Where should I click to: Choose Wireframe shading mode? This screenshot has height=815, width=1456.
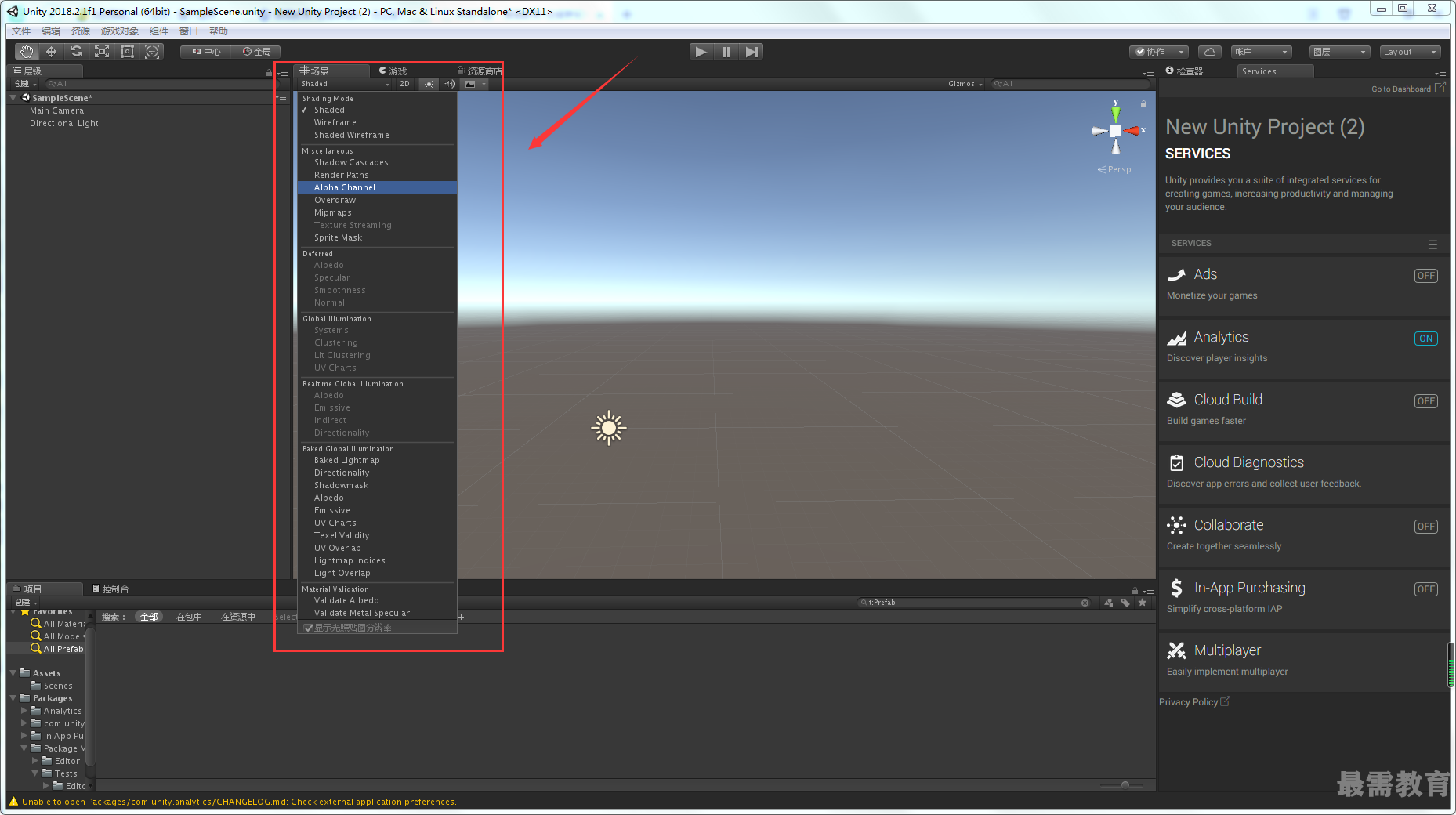click(x=377, y=122)
